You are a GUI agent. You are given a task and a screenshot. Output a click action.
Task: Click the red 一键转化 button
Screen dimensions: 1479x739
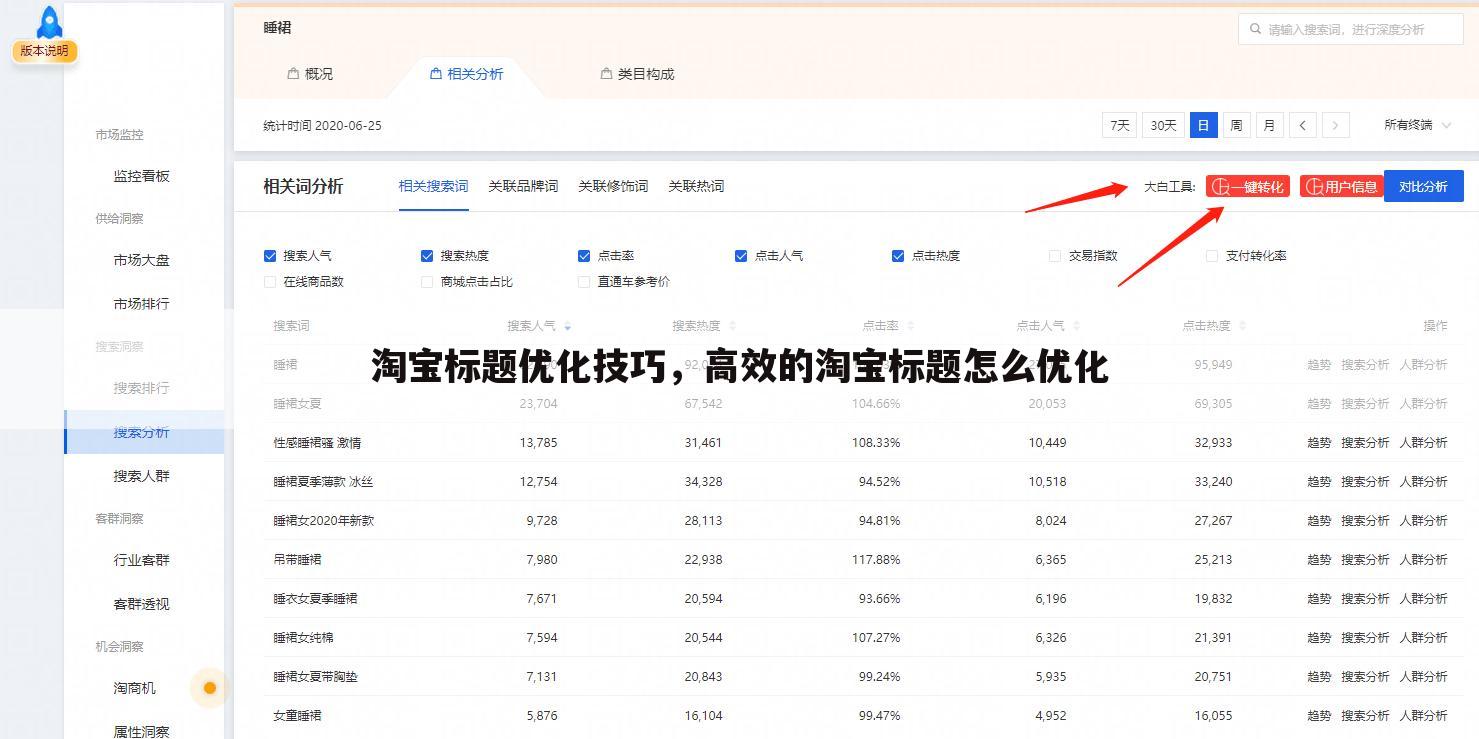pyautogui.click(x=1248, y=186)
